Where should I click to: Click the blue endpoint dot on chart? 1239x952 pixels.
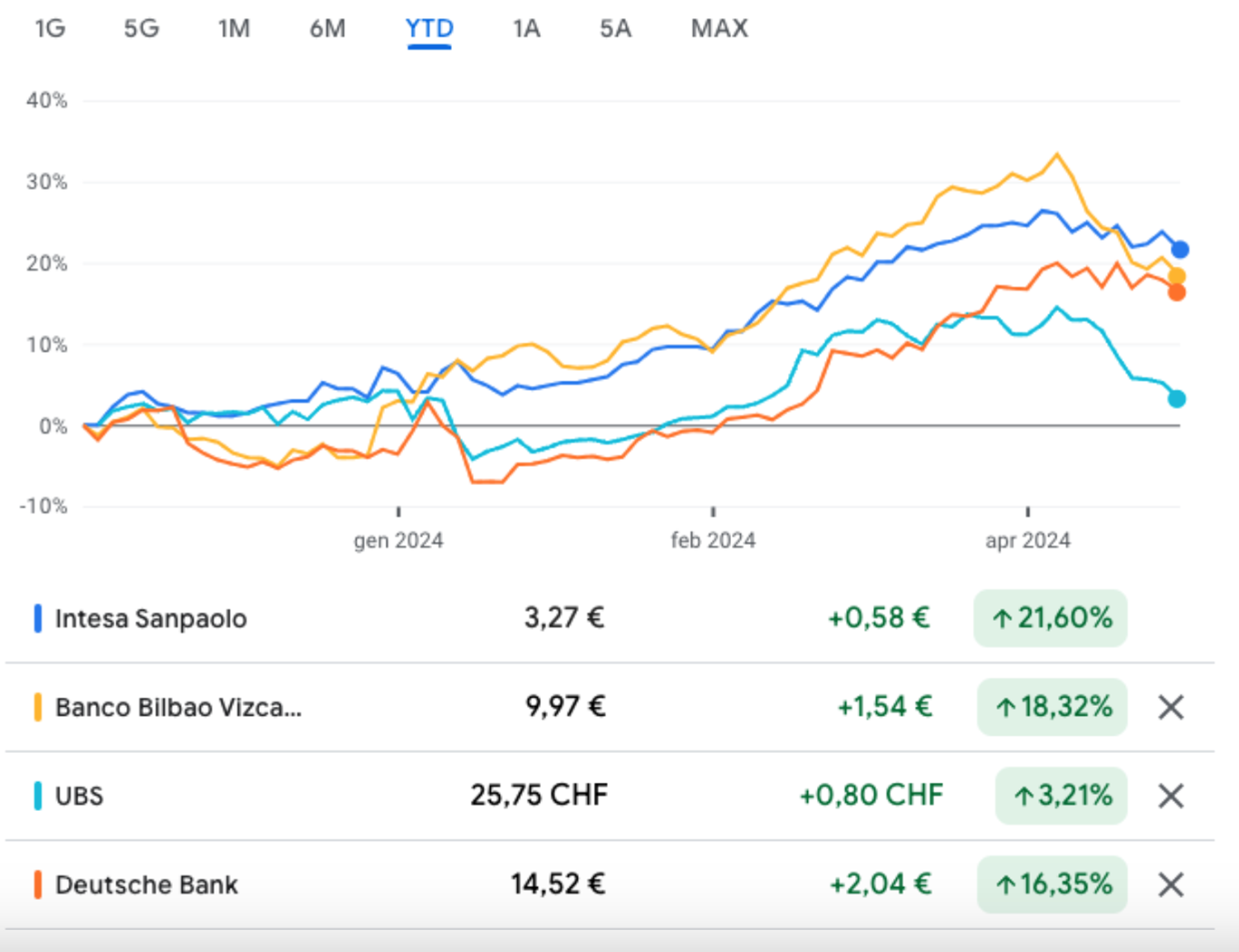pyautogui.click(x=1180, y=249)
